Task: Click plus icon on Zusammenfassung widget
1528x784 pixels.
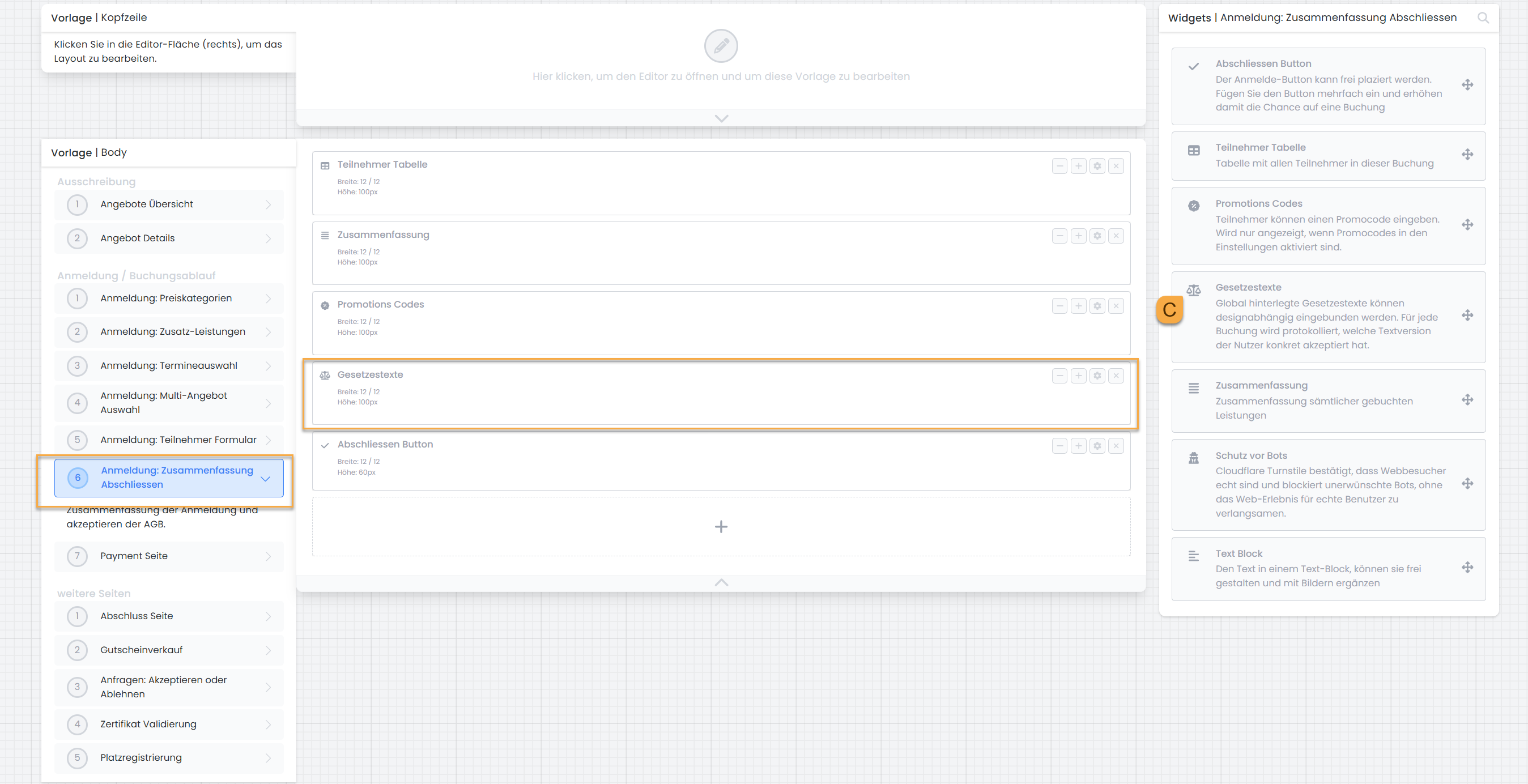Action: (1078, 236)
